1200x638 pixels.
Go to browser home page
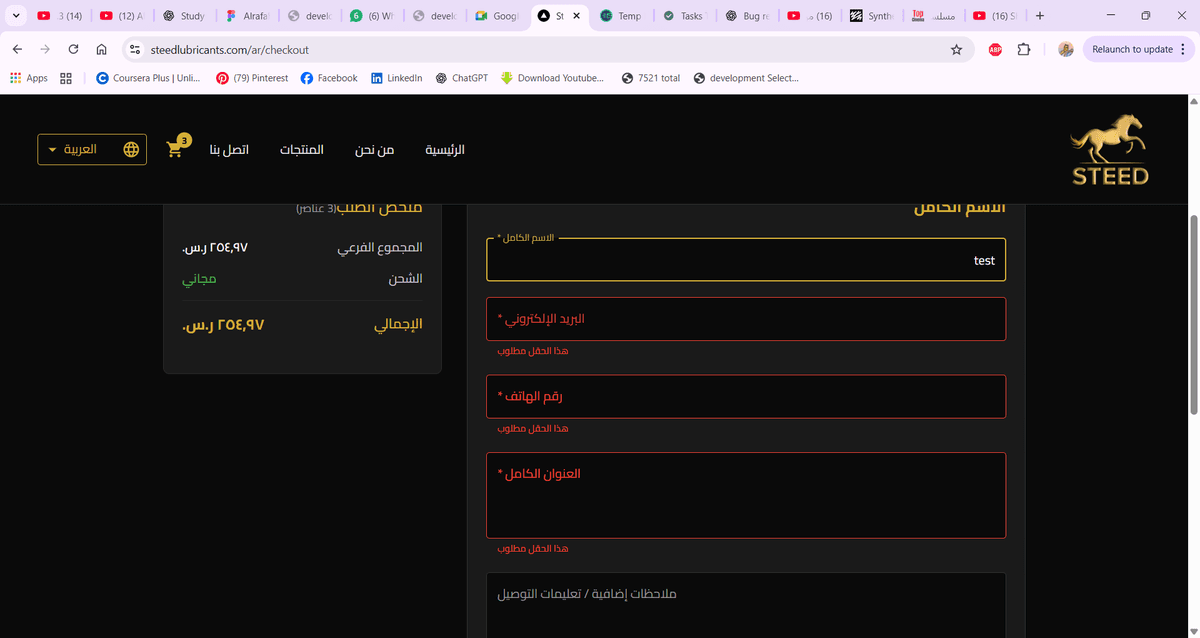coord(101,49)
